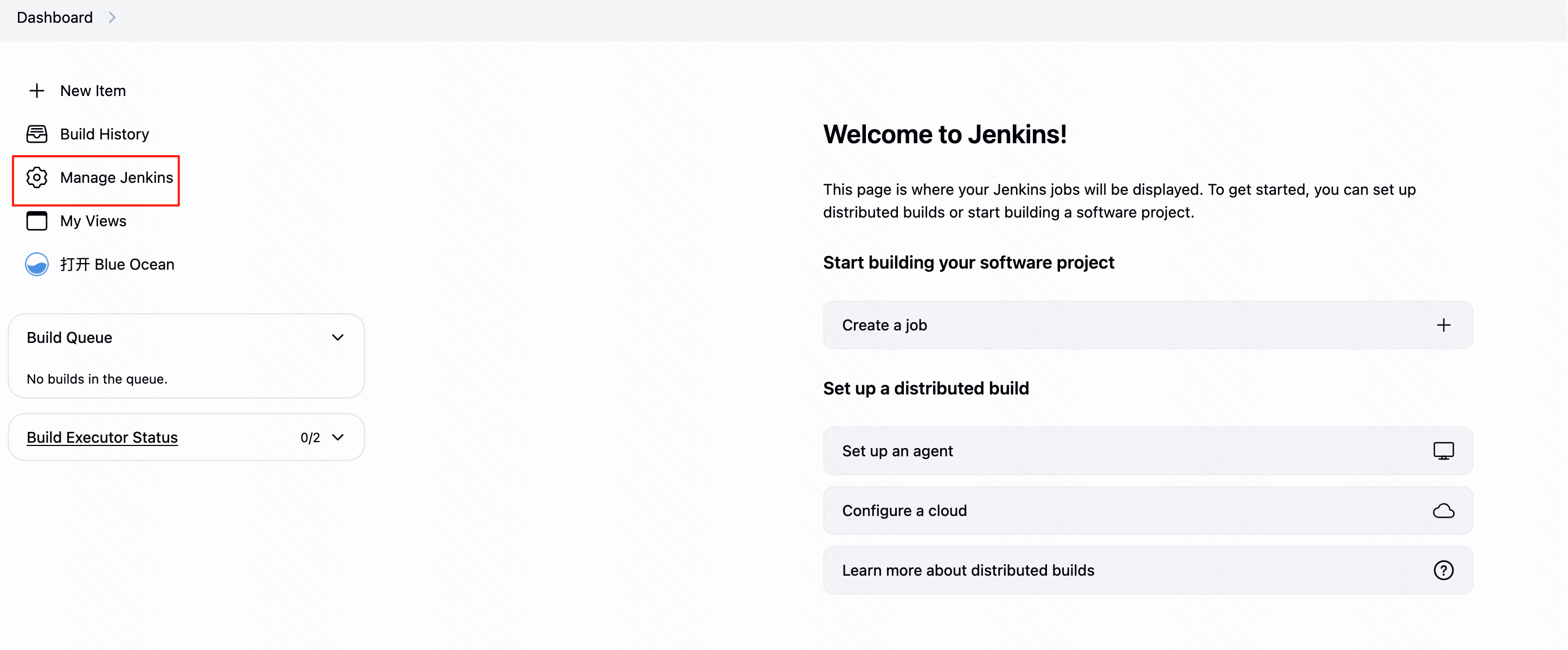Viewport: 1568px width, 650px height.
Task: Click the Dashboard breadcrumb link
Action: [55, 18]
